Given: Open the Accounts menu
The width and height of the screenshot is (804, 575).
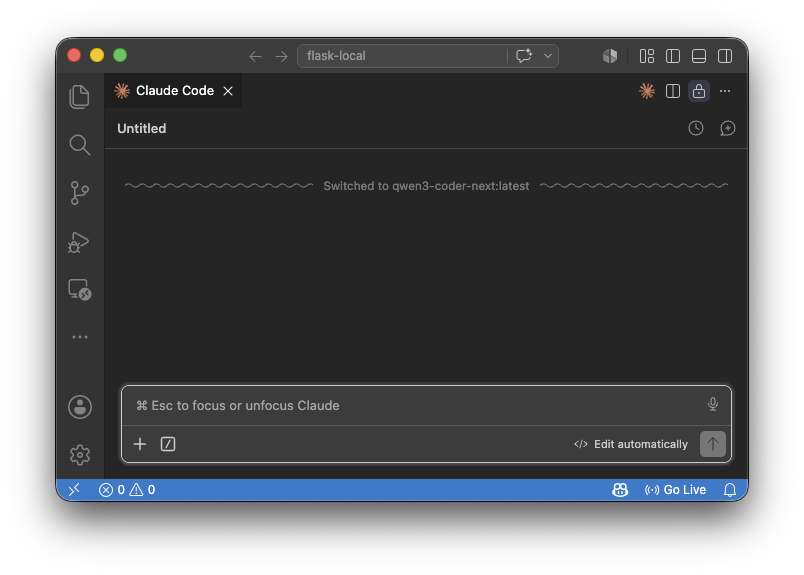Looking at the screenshot, I should tap(80, 407).
